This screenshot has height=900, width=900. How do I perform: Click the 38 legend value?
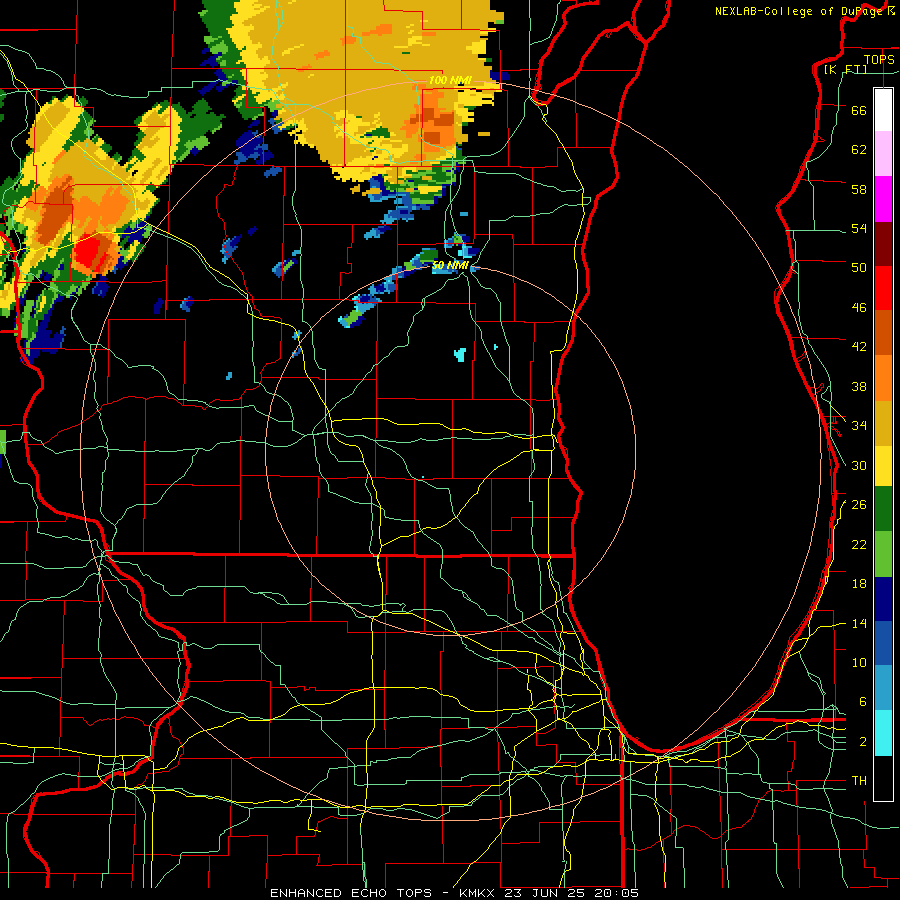859,386
